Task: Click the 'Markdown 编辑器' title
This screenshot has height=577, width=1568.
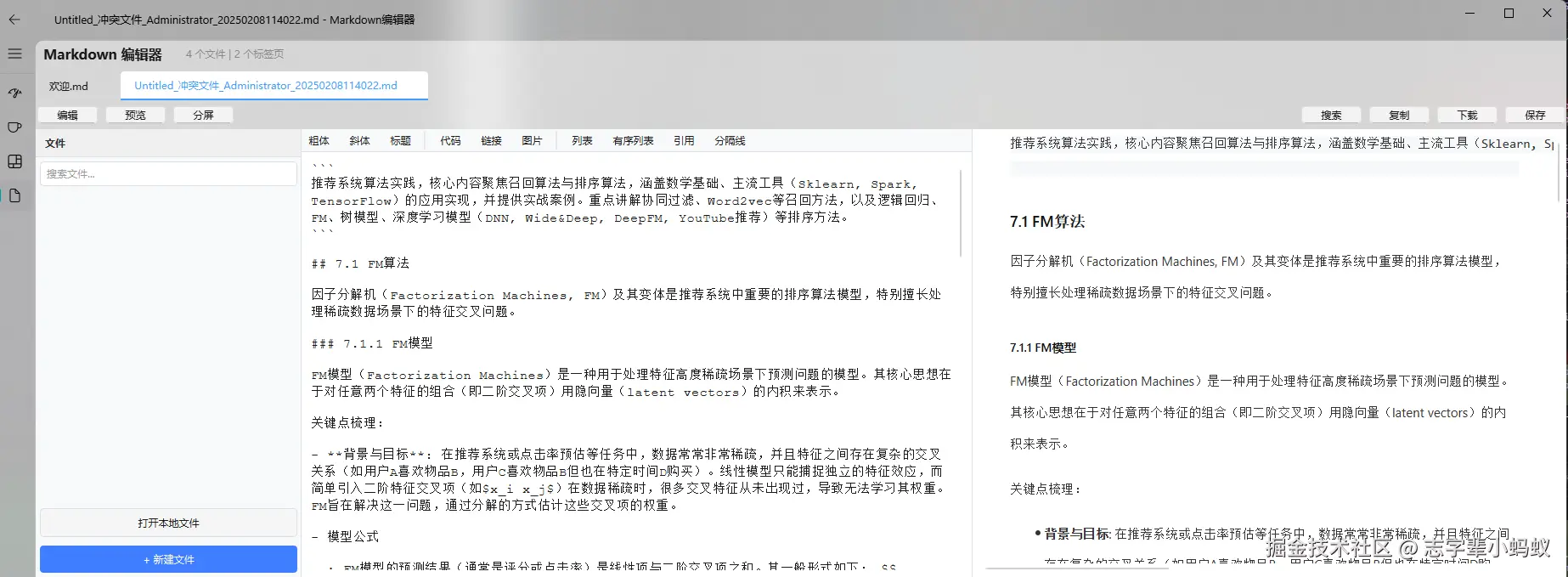Action: click(102, 54)
